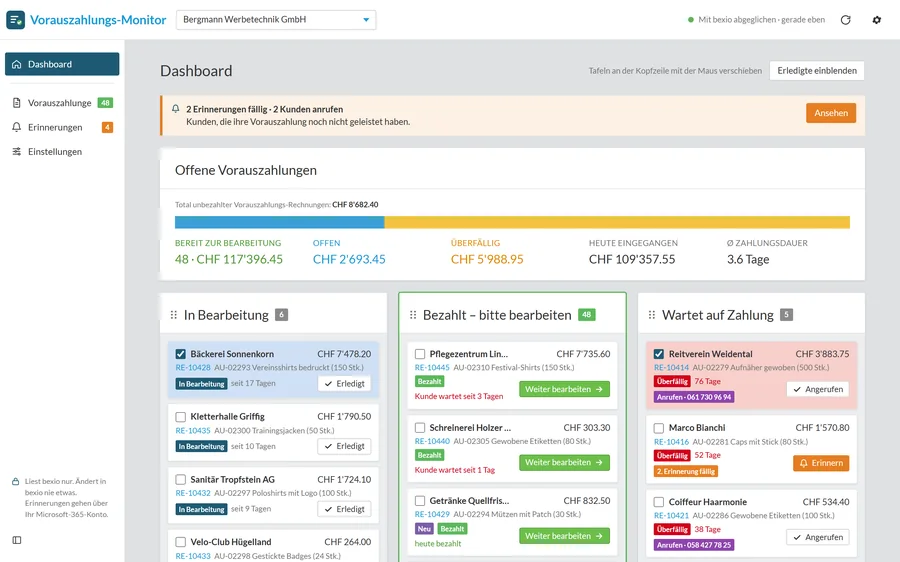This screenshot has width=900, height=562.
Task: Open Einstellungen in the sidebar
Action: pyautogui.click(x=62, y=152)
